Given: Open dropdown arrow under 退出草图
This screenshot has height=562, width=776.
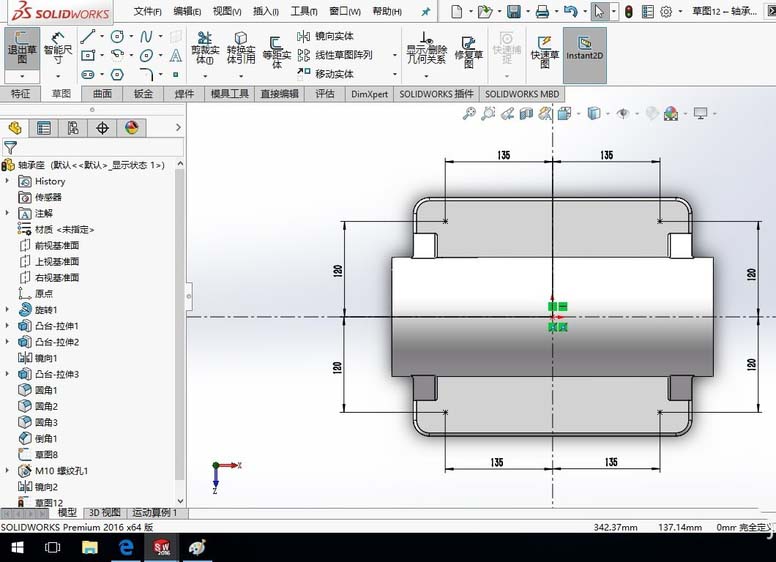Looking at the screenshot, I should point(22,77).
